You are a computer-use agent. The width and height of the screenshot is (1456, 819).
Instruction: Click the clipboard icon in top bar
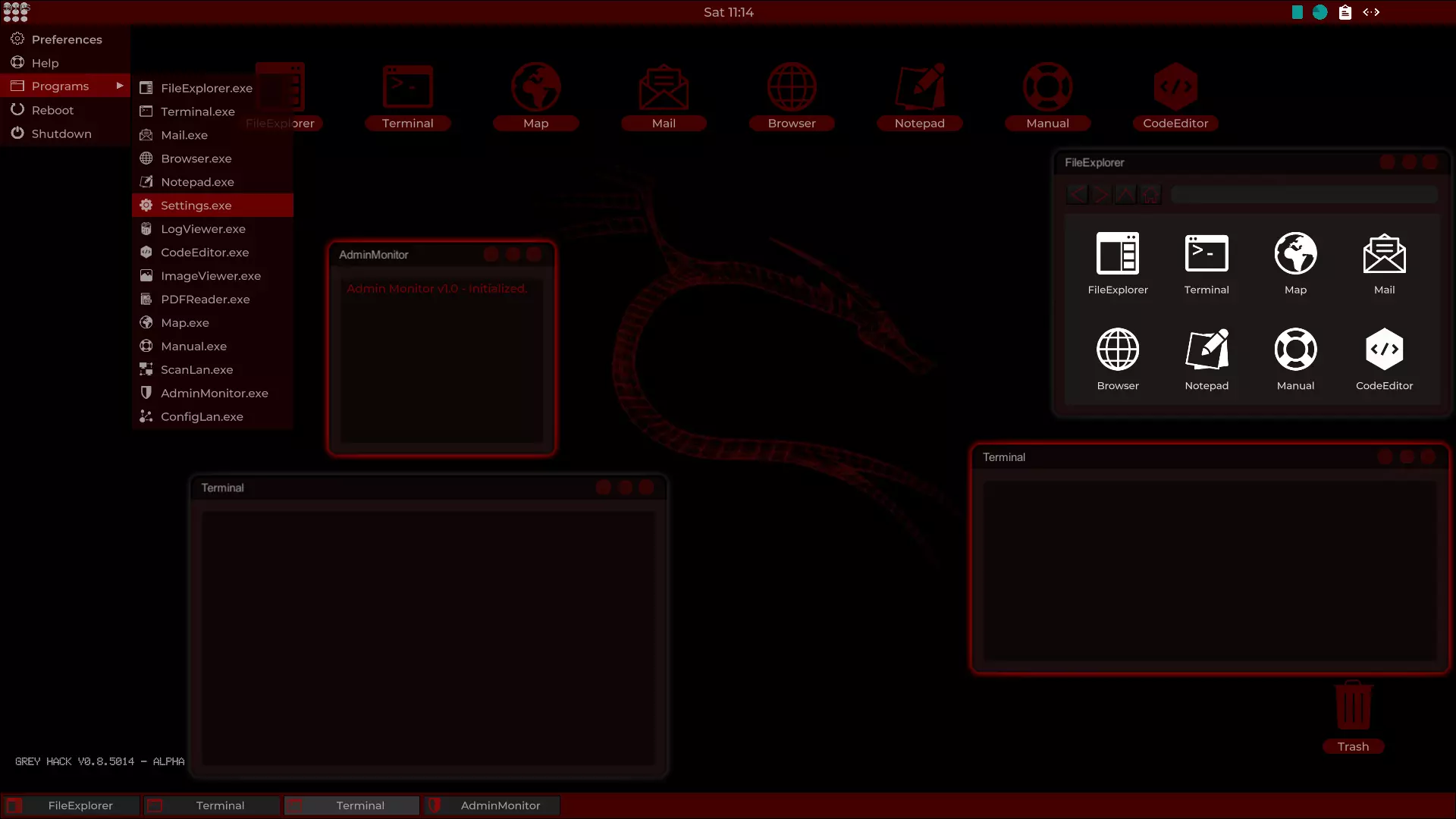[1345, 12]
